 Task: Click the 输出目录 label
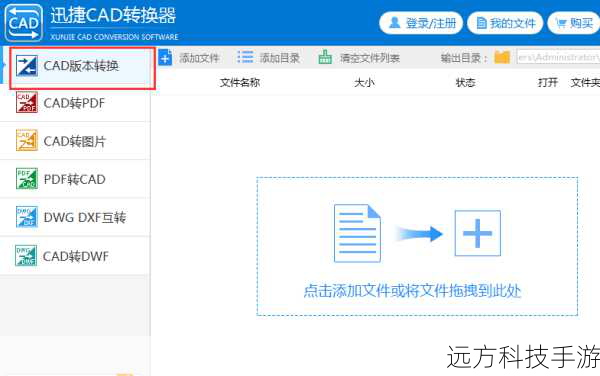pos(464,58)
